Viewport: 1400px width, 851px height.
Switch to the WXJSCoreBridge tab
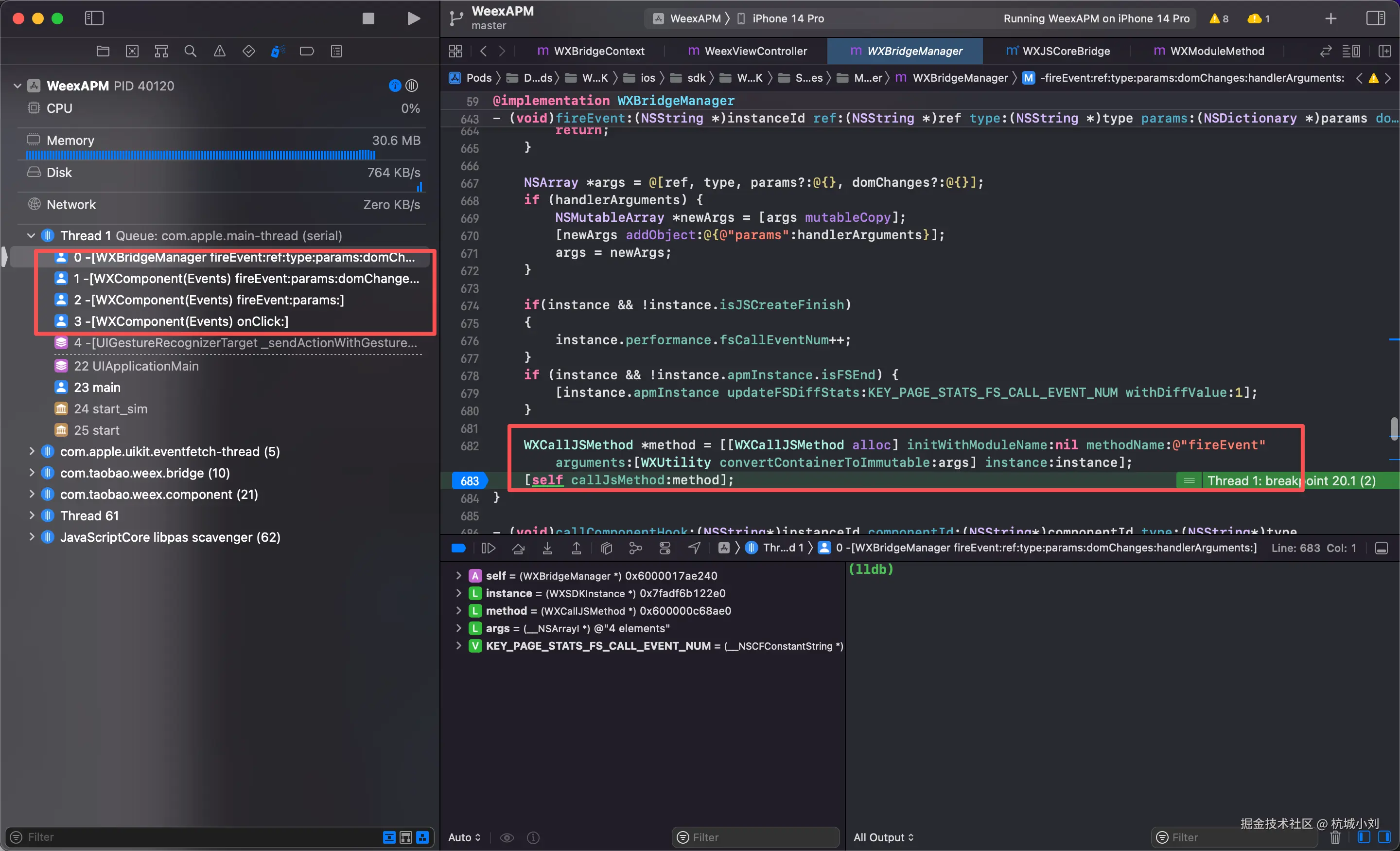pyautogui.click(x=1058, y=51)
